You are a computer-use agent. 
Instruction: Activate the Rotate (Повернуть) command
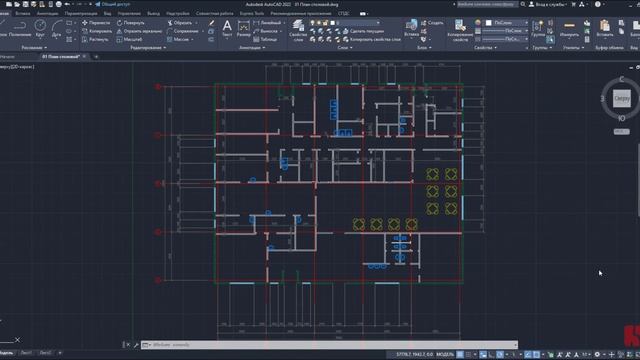131,23
